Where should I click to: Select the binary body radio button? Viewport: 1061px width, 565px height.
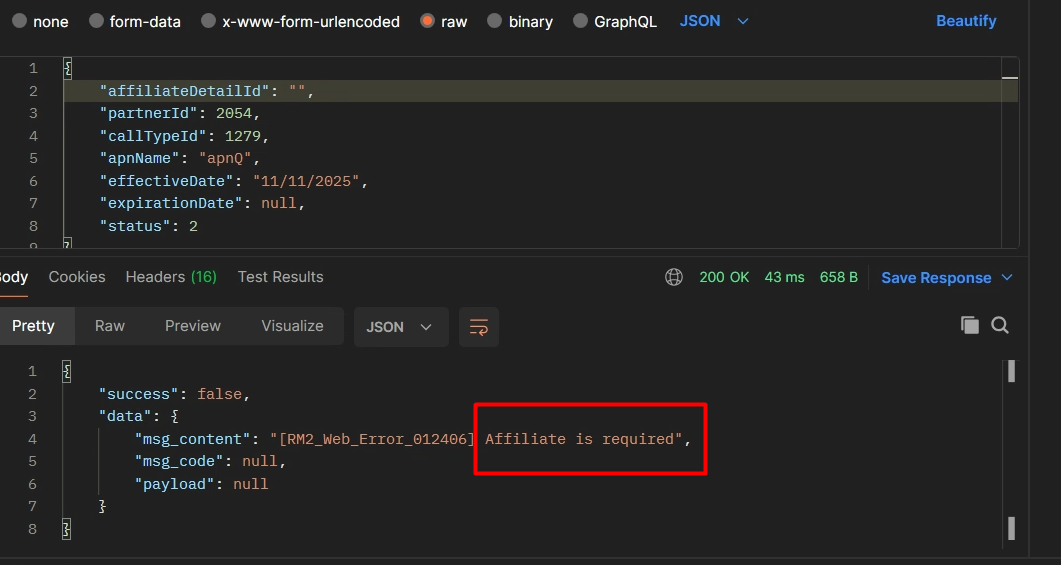(494, 21)
